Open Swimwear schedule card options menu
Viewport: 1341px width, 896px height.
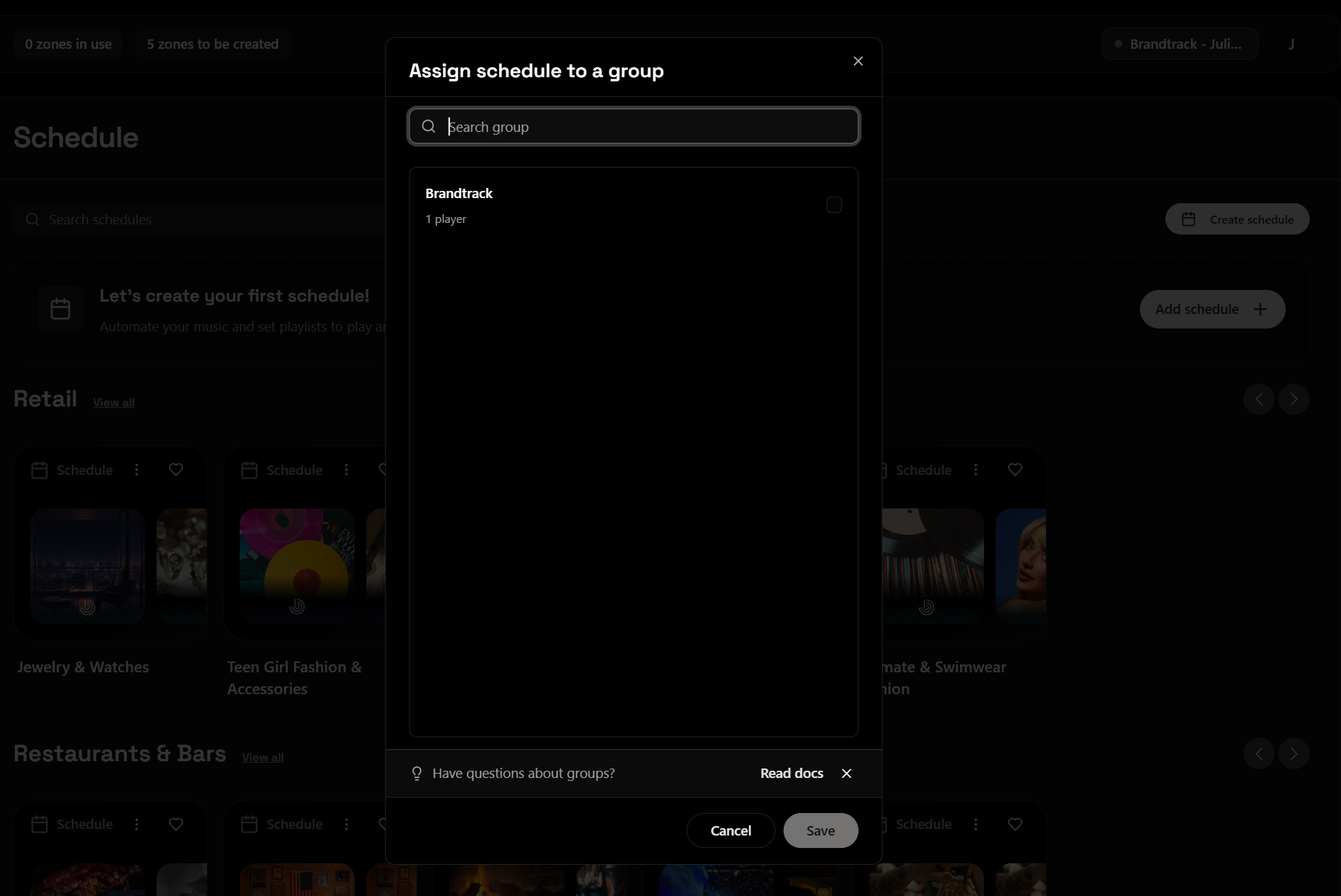(975, 470)
